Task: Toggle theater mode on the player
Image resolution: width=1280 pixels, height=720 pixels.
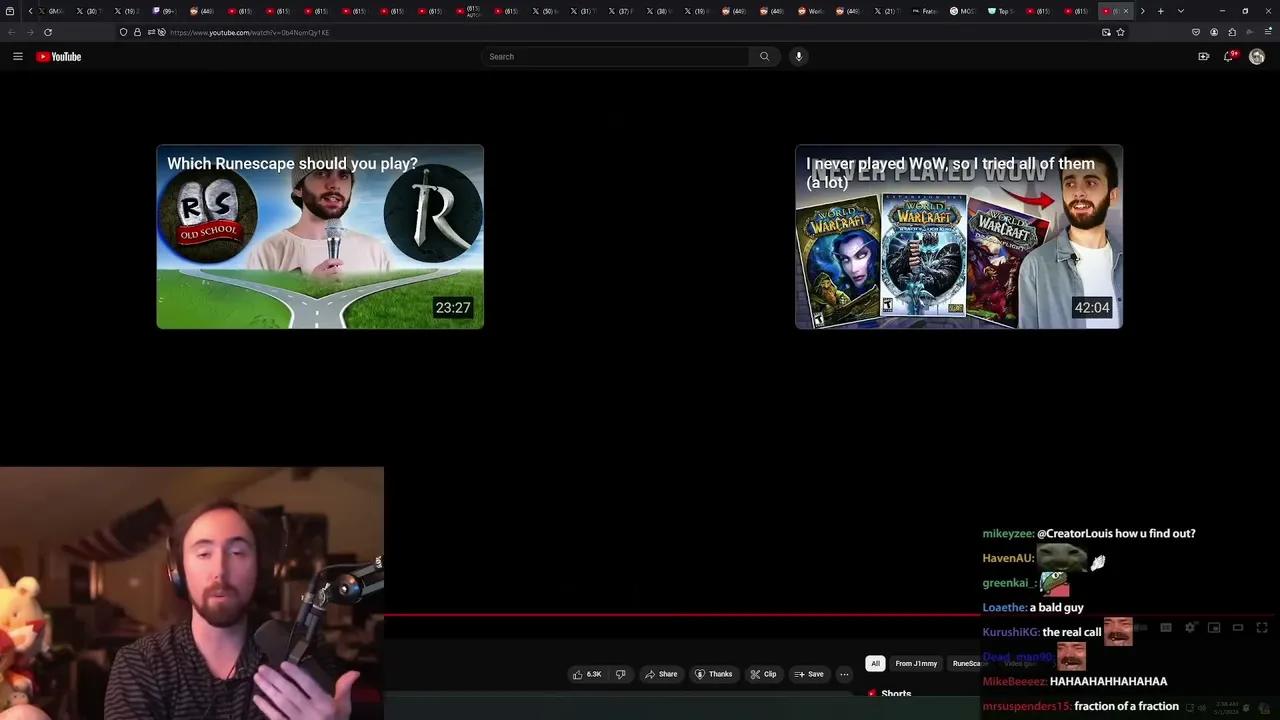Action: (1238, 628)
